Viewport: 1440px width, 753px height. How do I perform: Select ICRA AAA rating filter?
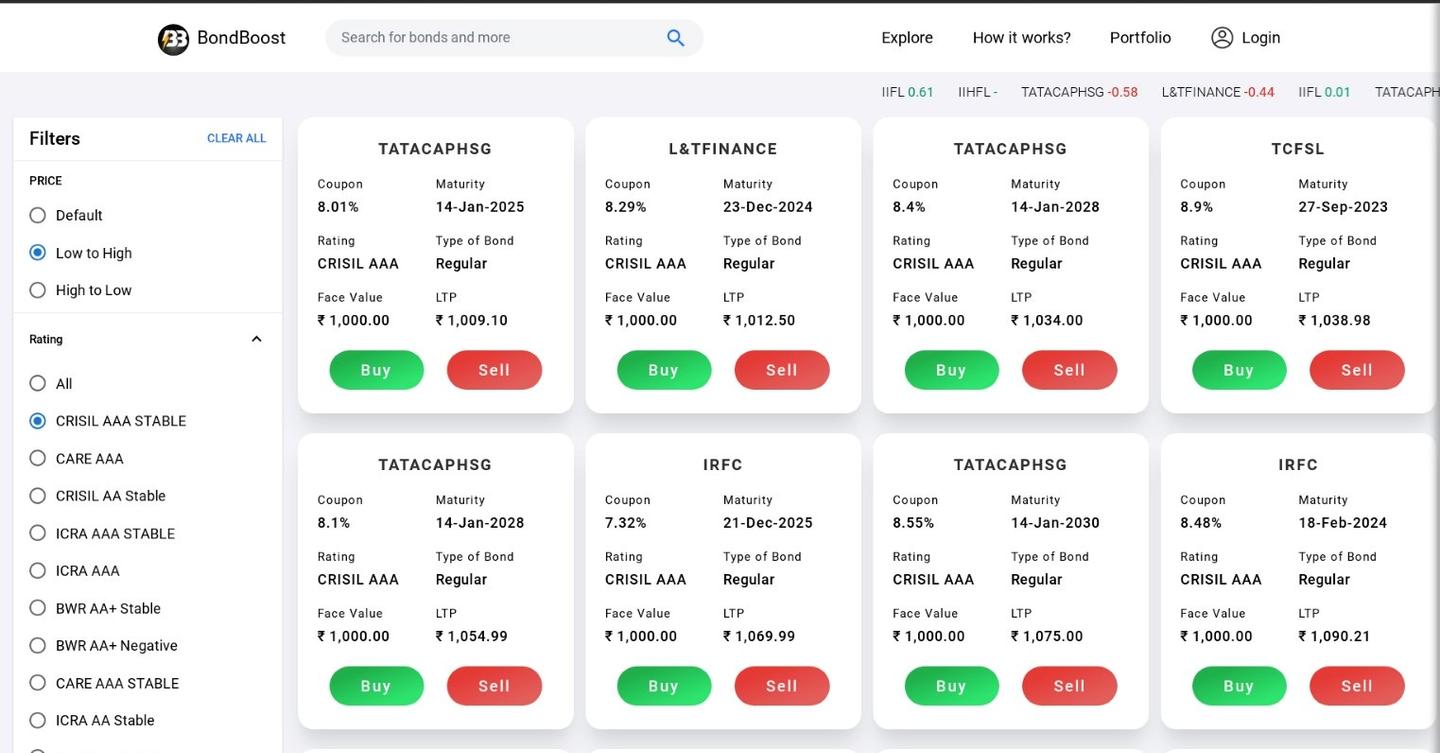pos(38,571)
